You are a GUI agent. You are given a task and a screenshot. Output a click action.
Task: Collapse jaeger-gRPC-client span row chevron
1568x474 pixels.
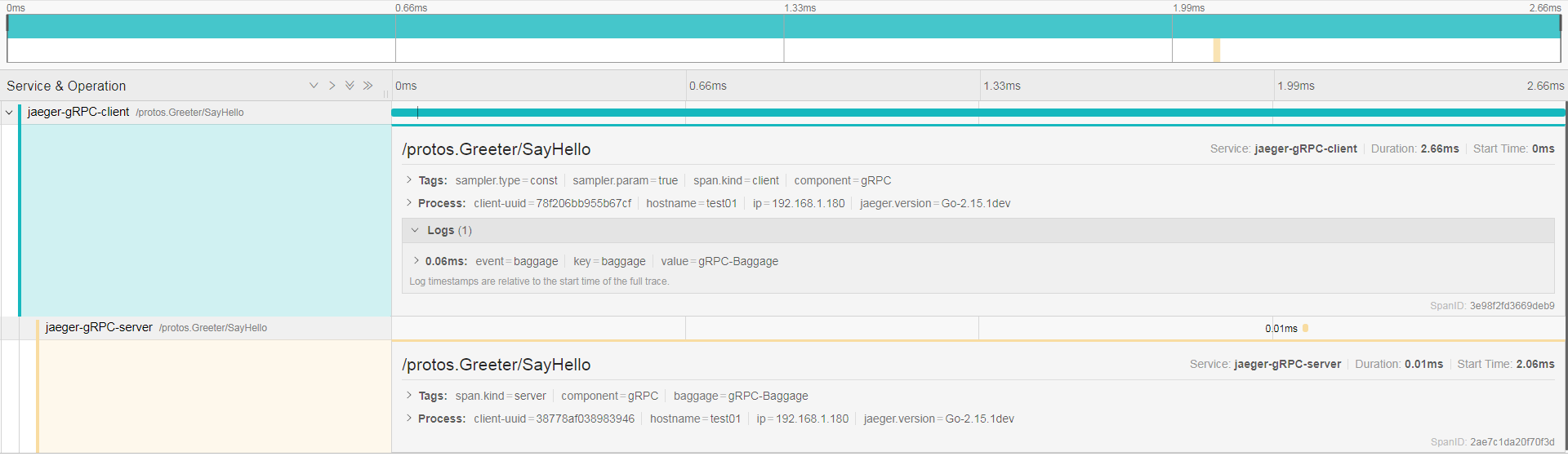pos(9,113)
